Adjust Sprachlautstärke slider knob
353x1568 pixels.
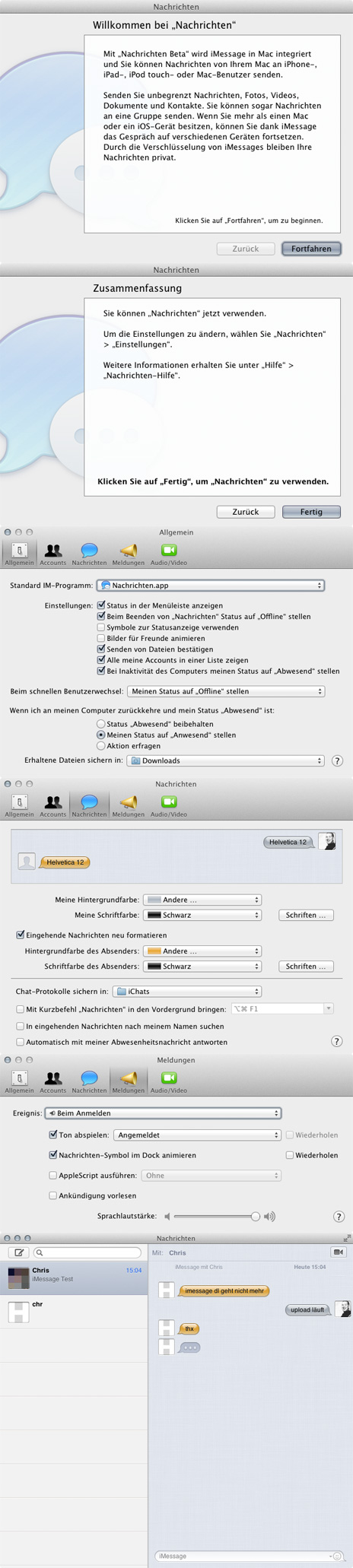(256, 1217)
